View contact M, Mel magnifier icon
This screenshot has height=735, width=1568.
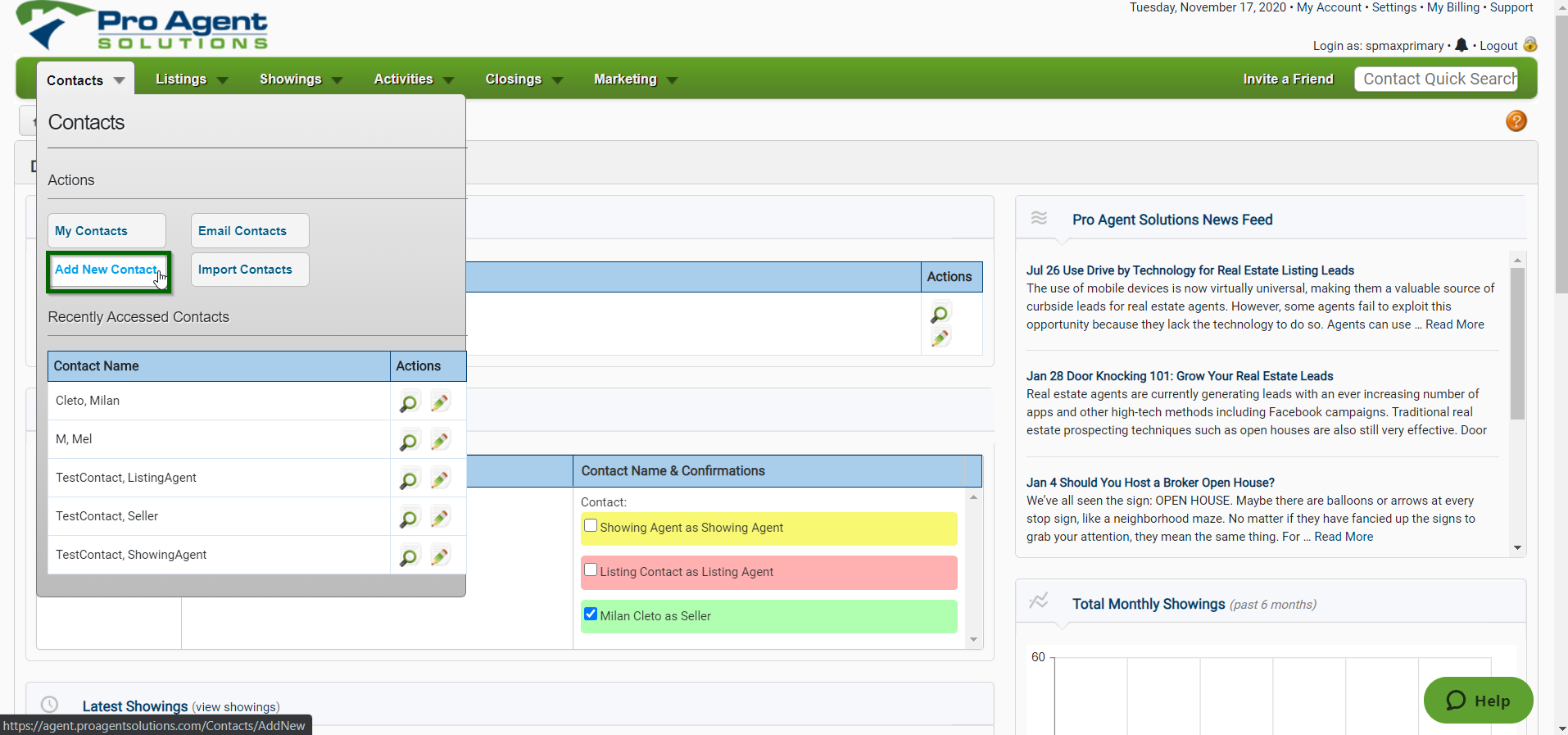click(408, 441)
